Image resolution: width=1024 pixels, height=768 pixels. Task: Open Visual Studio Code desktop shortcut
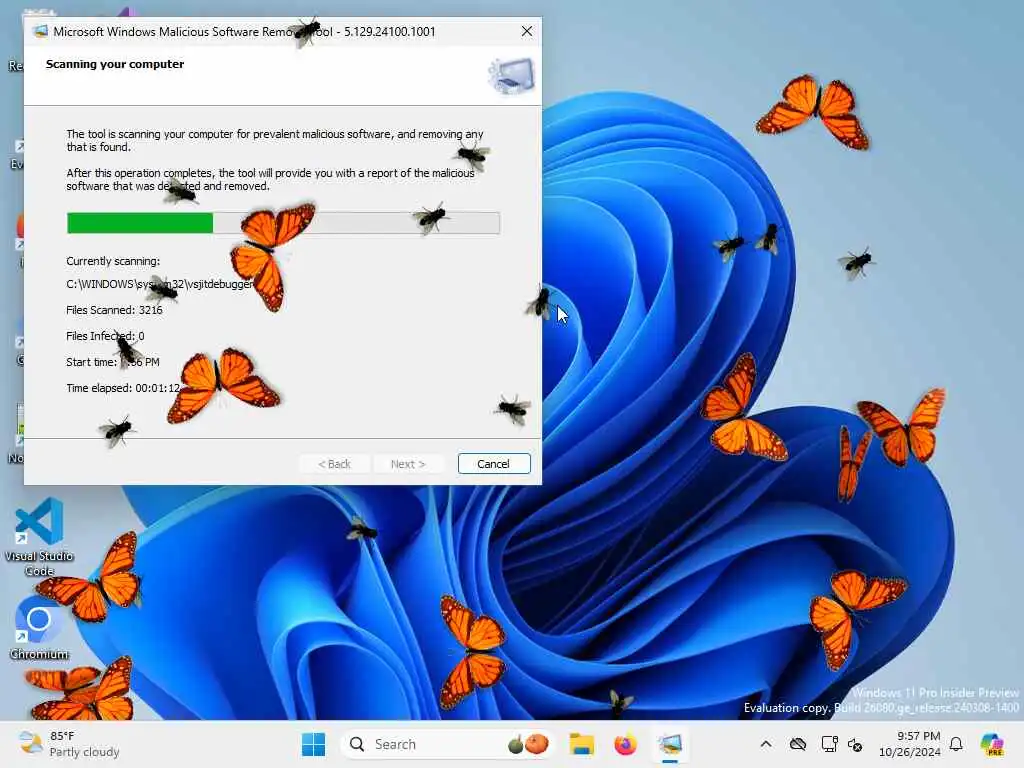tap(39, 537)
